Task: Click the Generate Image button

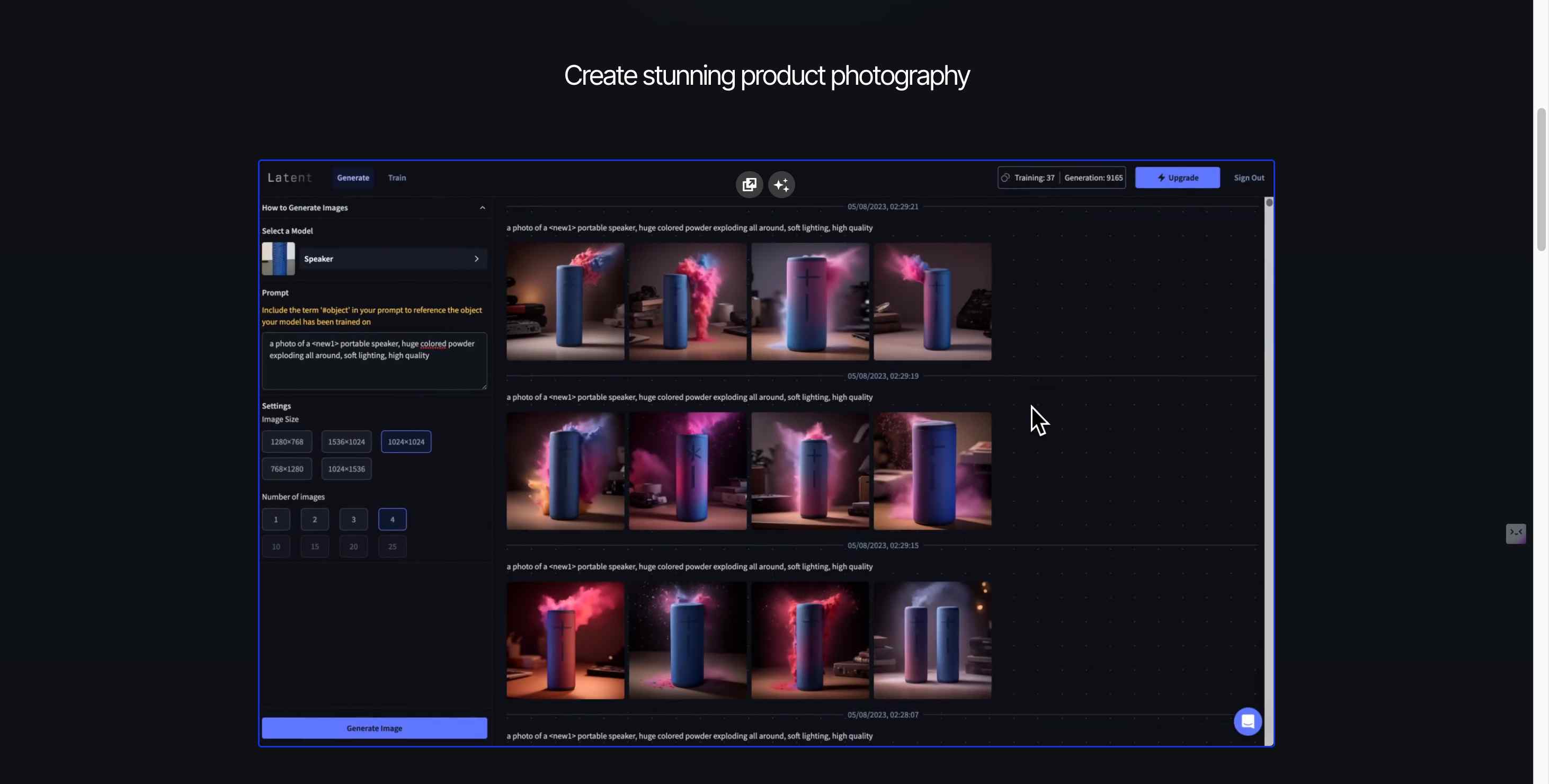Action: [374, 727]
